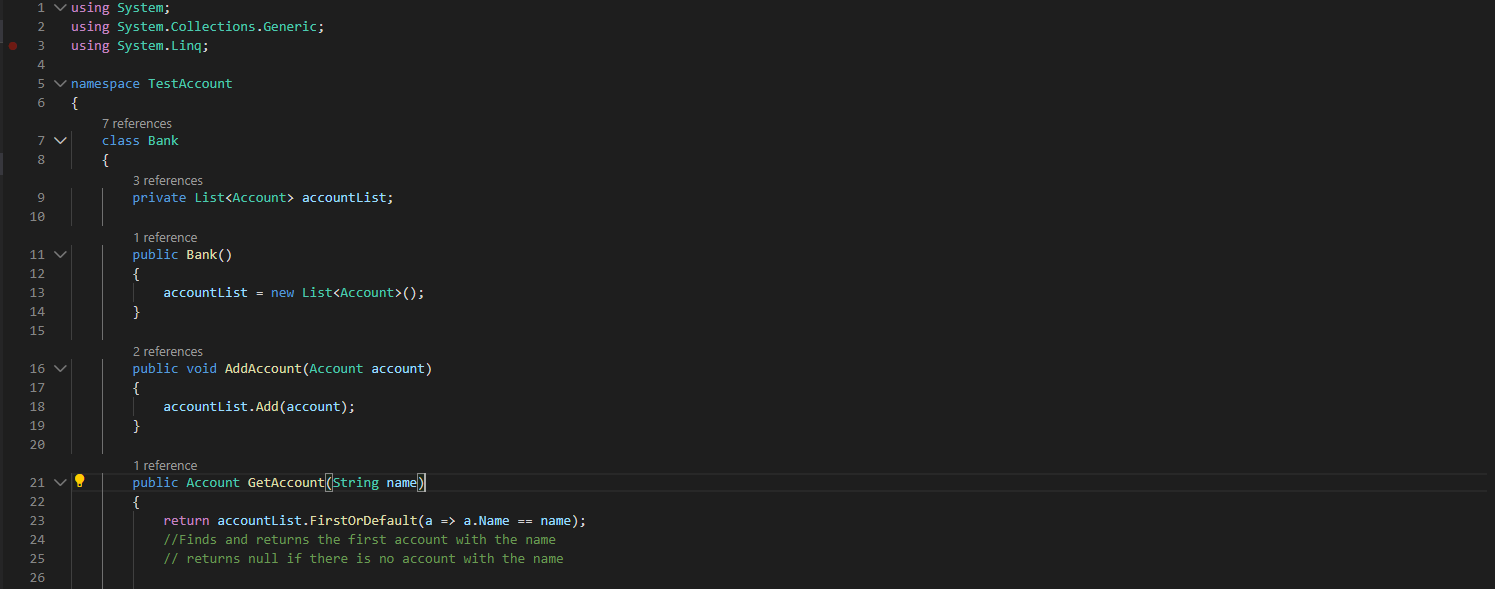The image size is (1495, 589).
Task: Click 'new' keyword on line 13
Action: coord(282,293)
